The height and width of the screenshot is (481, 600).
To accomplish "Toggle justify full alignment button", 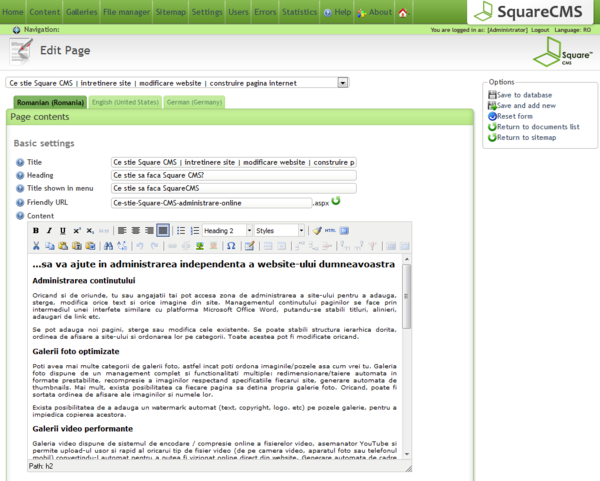I will 163,231.
